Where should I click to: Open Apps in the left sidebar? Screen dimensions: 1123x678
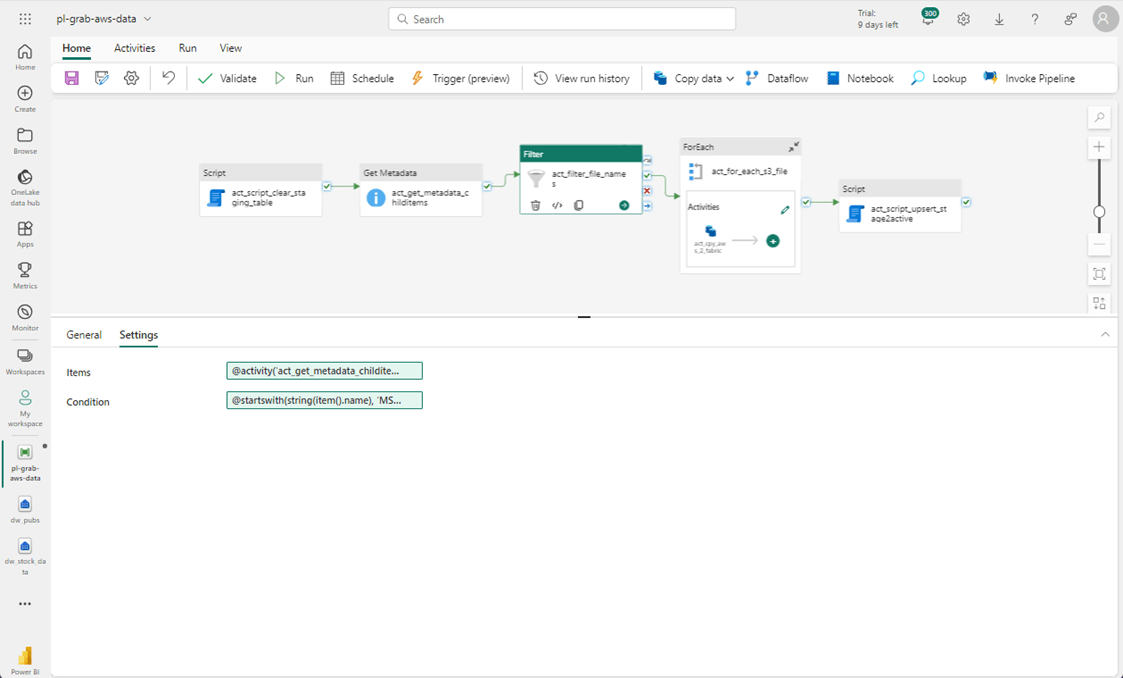pyautogui.click(x=25, y=234)
